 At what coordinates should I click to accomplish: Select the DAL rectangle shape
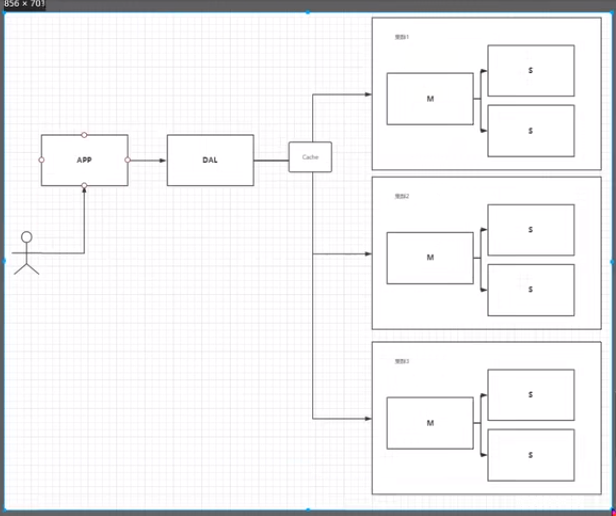pos(210,160)
